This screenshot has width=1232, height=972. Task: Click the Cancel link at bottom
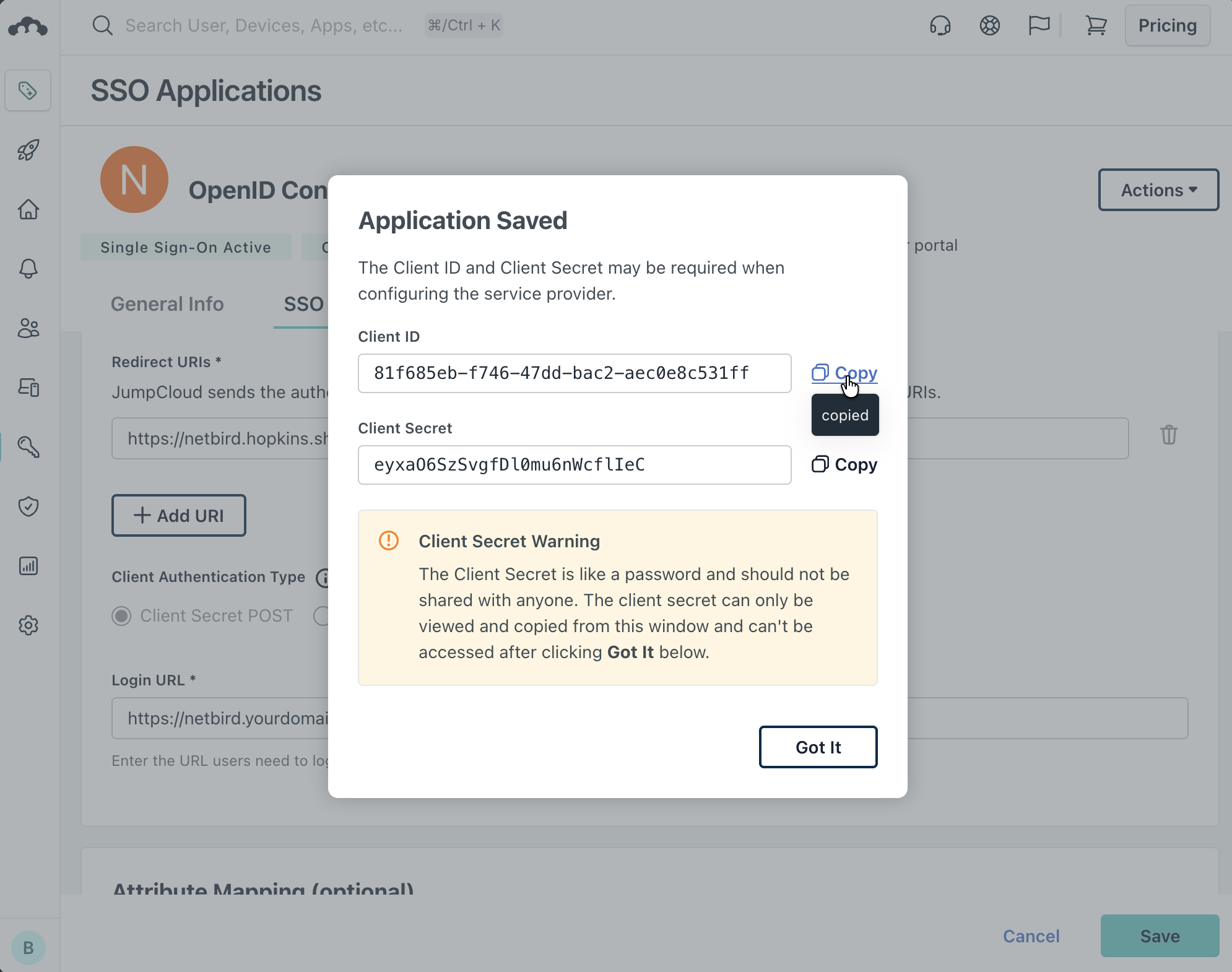click(1031, 936)
